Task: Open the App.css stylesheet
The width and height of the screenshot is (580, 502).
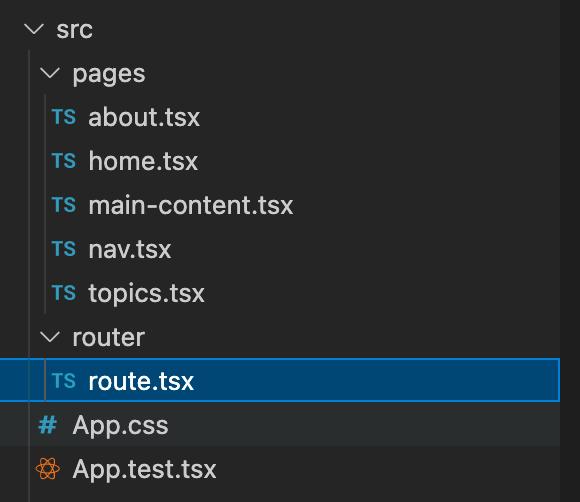Action: click(120, 425)
